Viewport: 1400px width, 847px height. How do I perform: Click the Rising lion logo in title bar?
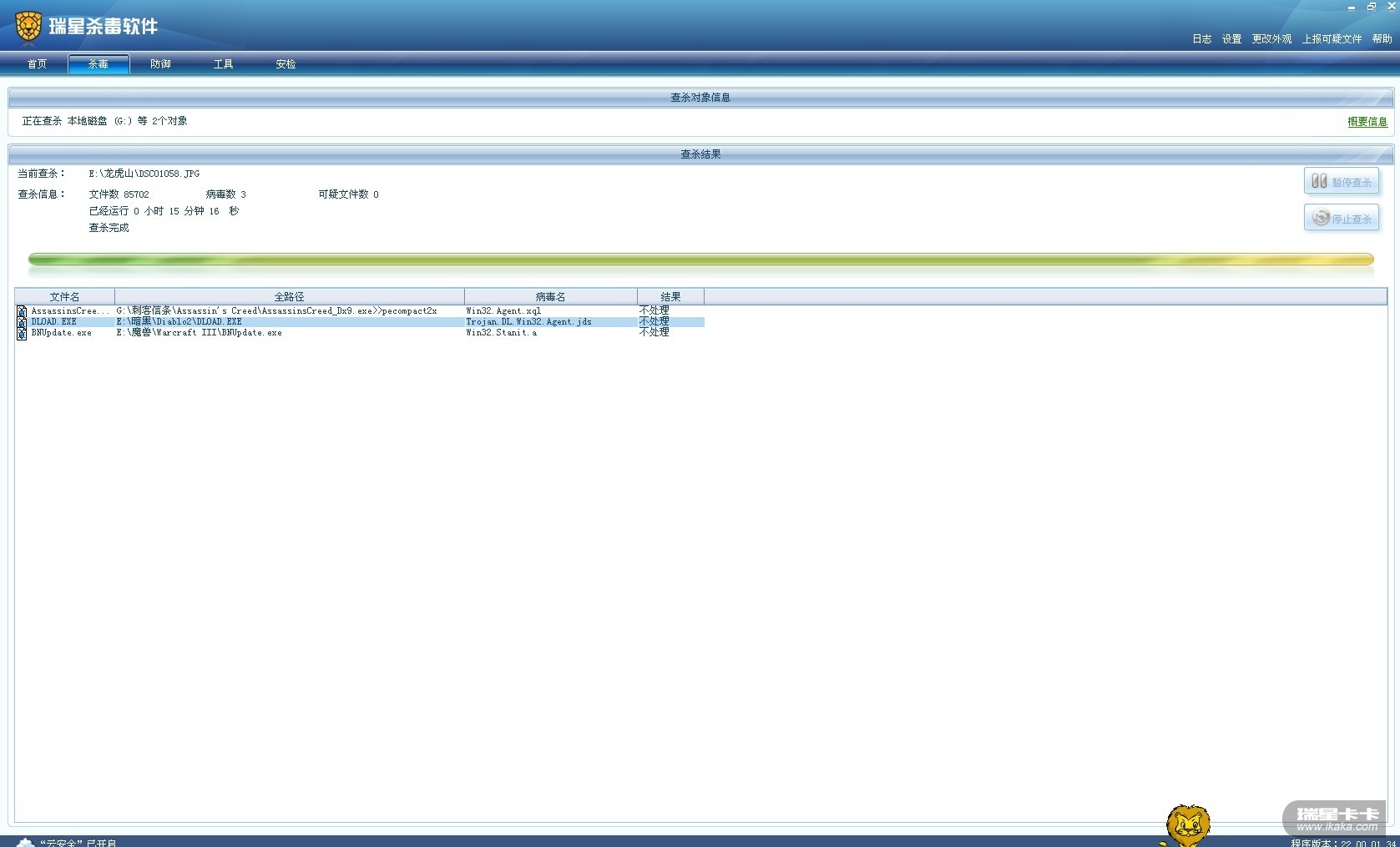pyautogui.click(x=28, y=27)
